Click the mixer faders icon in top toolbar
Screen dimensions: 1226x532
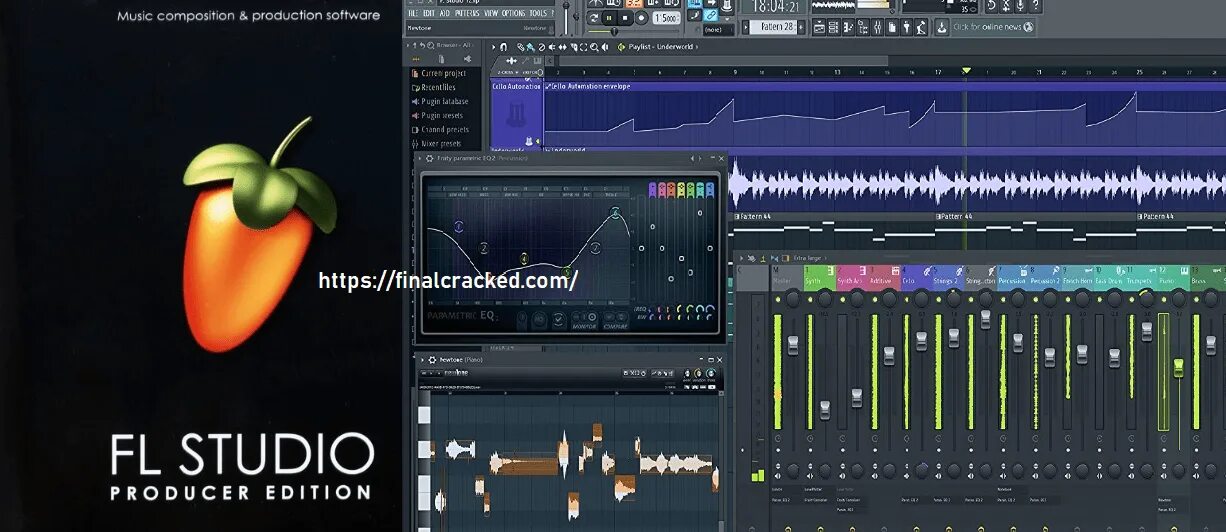878,27
